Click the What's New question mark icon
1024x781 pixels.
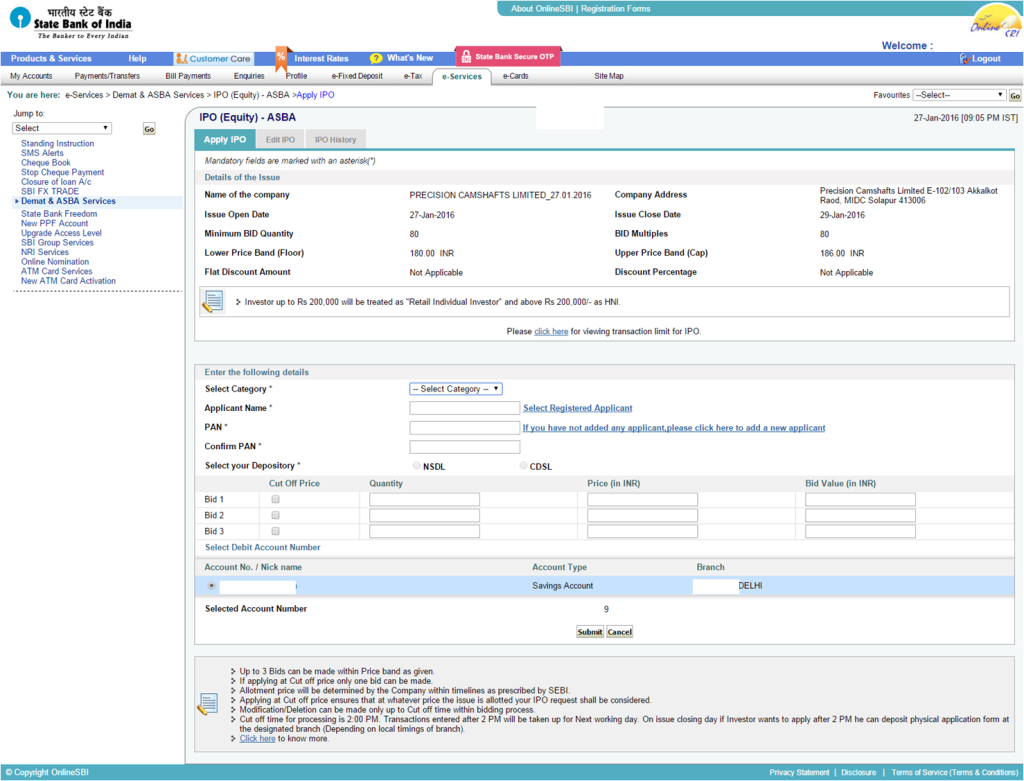pyautogui.click(x=376, y=58)
